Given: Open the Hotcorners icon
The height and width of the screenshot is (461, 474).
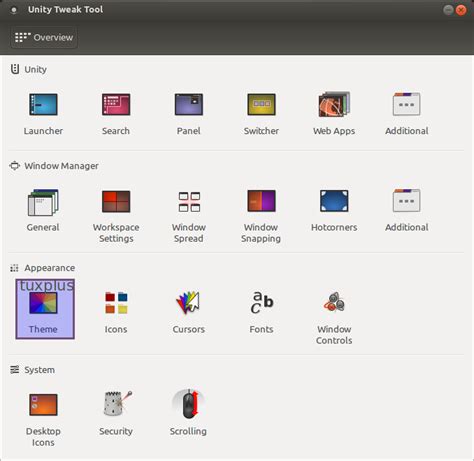Looking at the screenshot, I should [334, 201].
